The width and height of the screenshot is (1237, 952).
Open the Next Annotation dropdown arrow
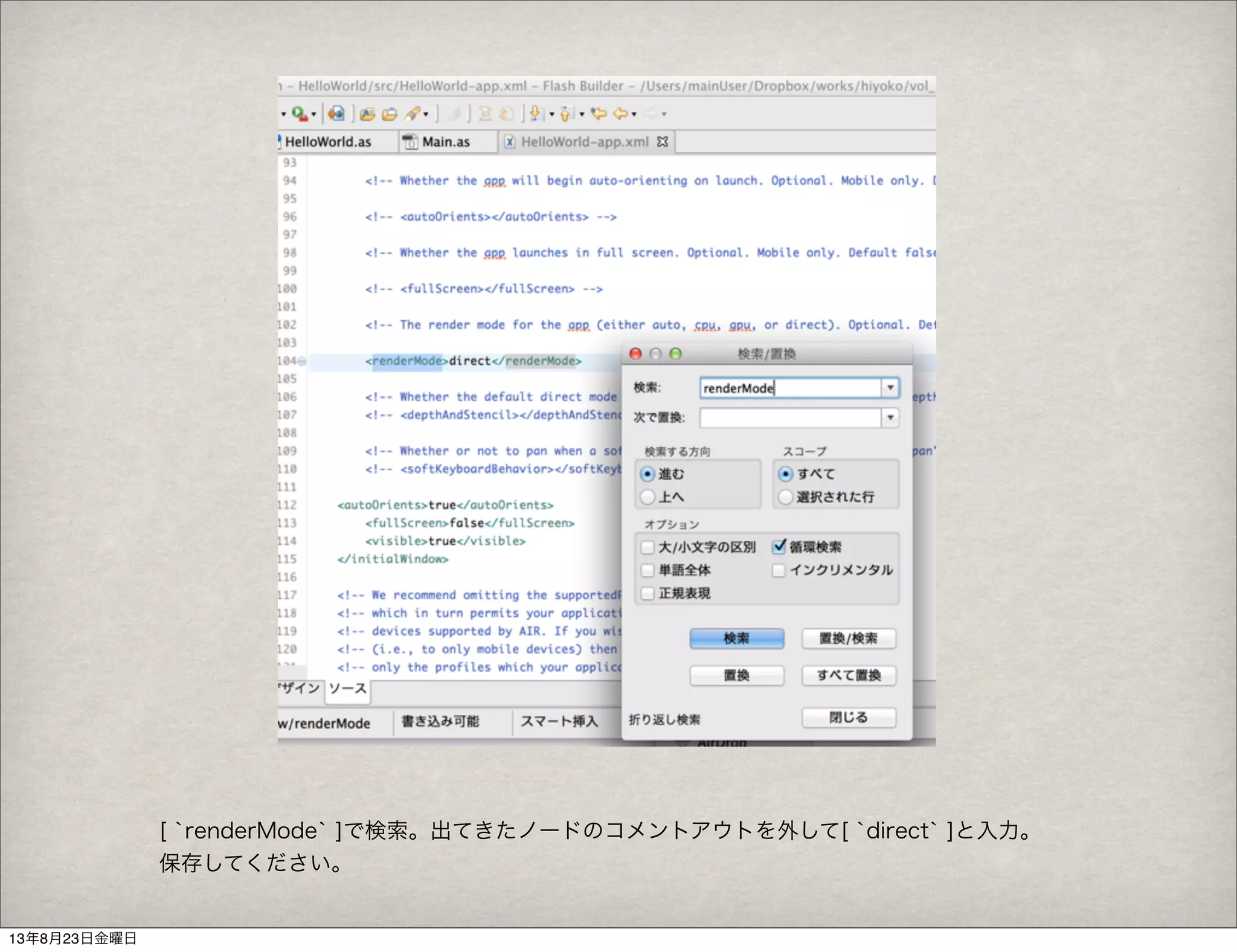[x=551, y=114]
